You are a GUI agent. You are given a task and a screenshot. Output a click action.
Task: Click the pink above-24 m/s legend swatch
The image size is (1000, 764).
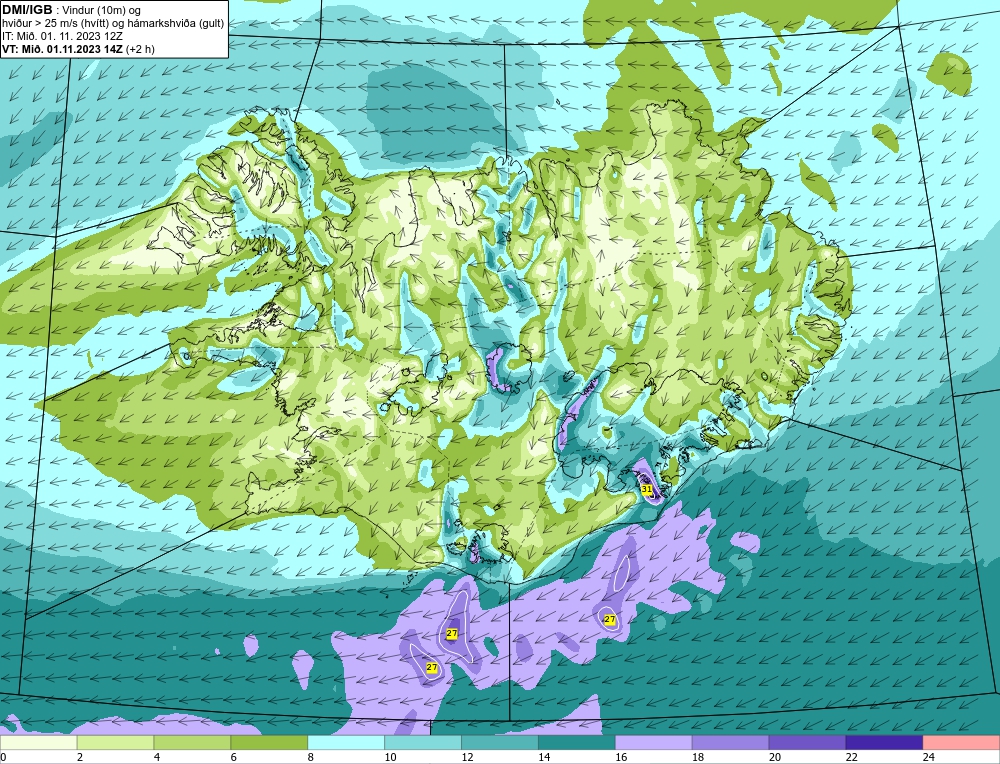point(961,743)
